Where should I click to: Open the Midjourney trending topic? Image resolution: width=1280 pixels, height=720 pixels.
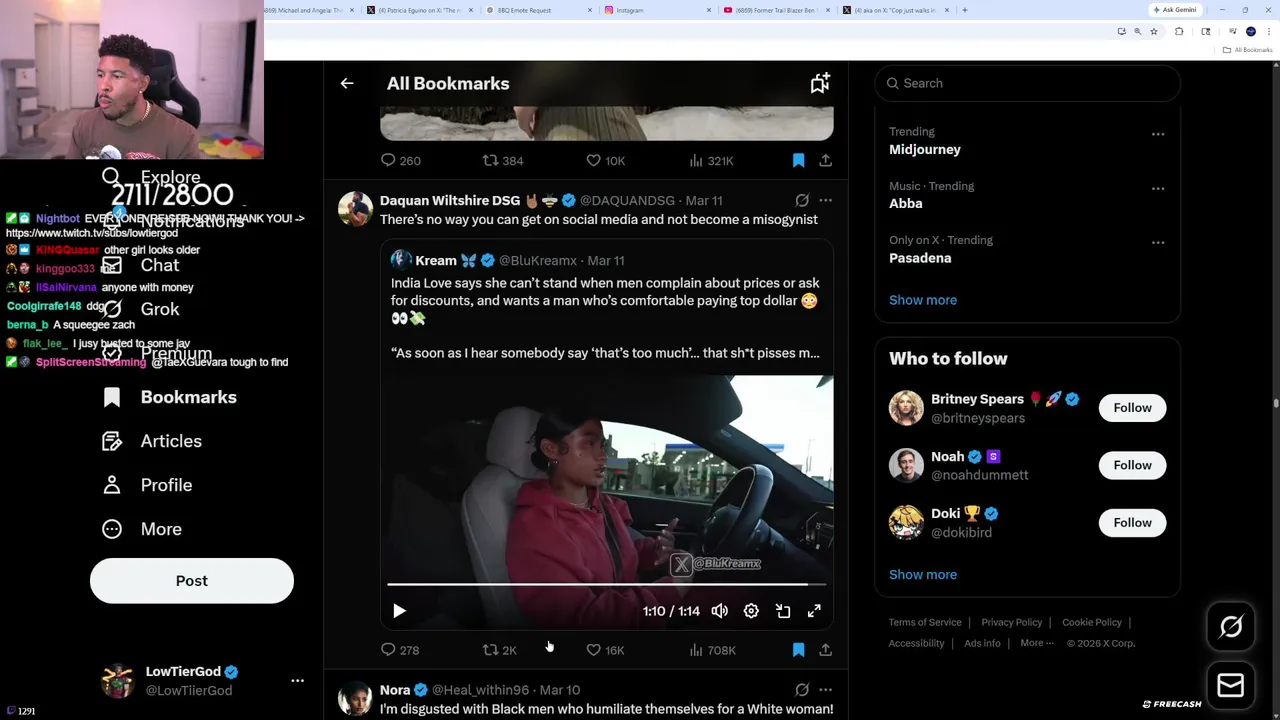pyautogui.click(x=924, y=149)
